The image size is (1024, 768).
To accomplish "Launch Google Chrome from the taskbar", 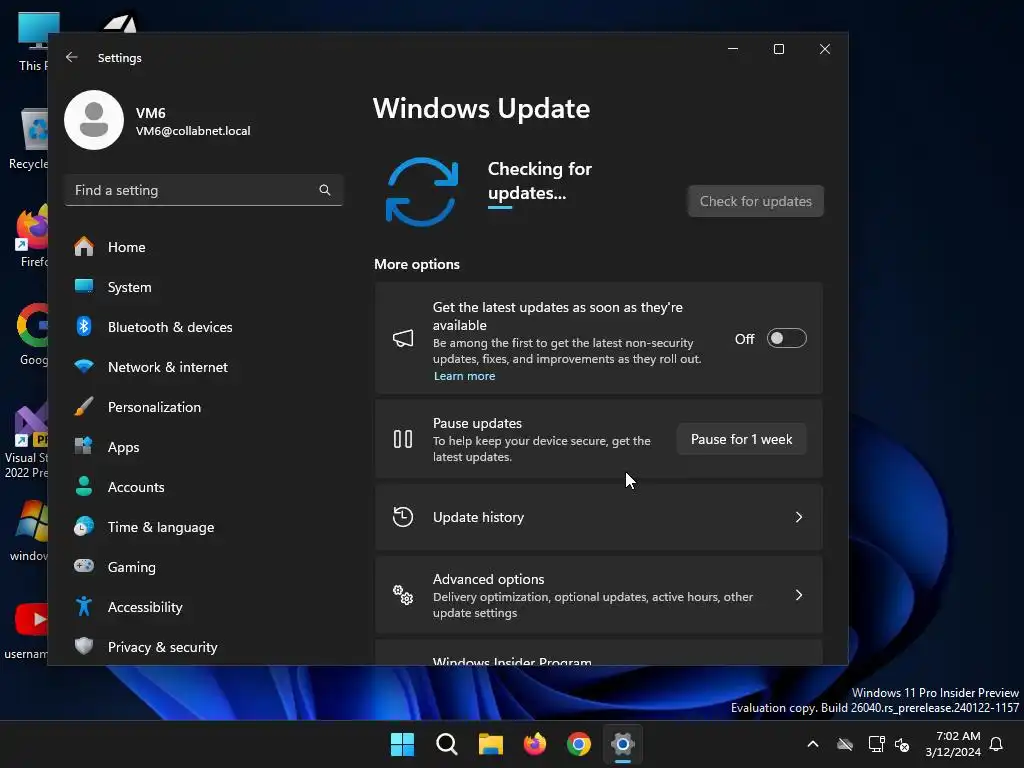I will click(579, 744).
